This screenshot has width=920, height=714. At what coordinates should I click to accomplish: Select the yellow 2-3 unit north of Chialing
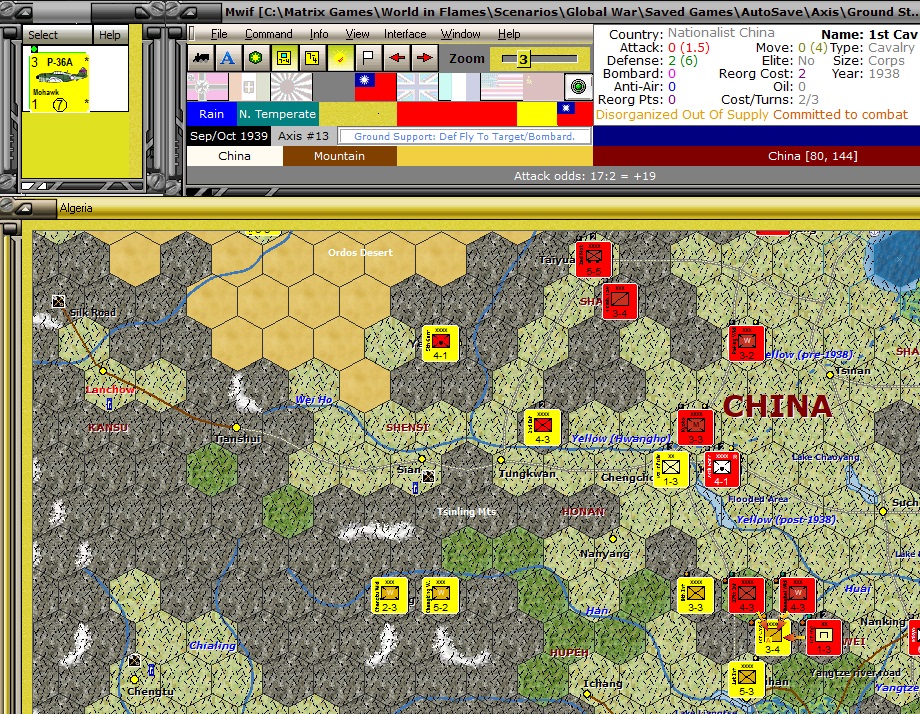tap(390, 595)
